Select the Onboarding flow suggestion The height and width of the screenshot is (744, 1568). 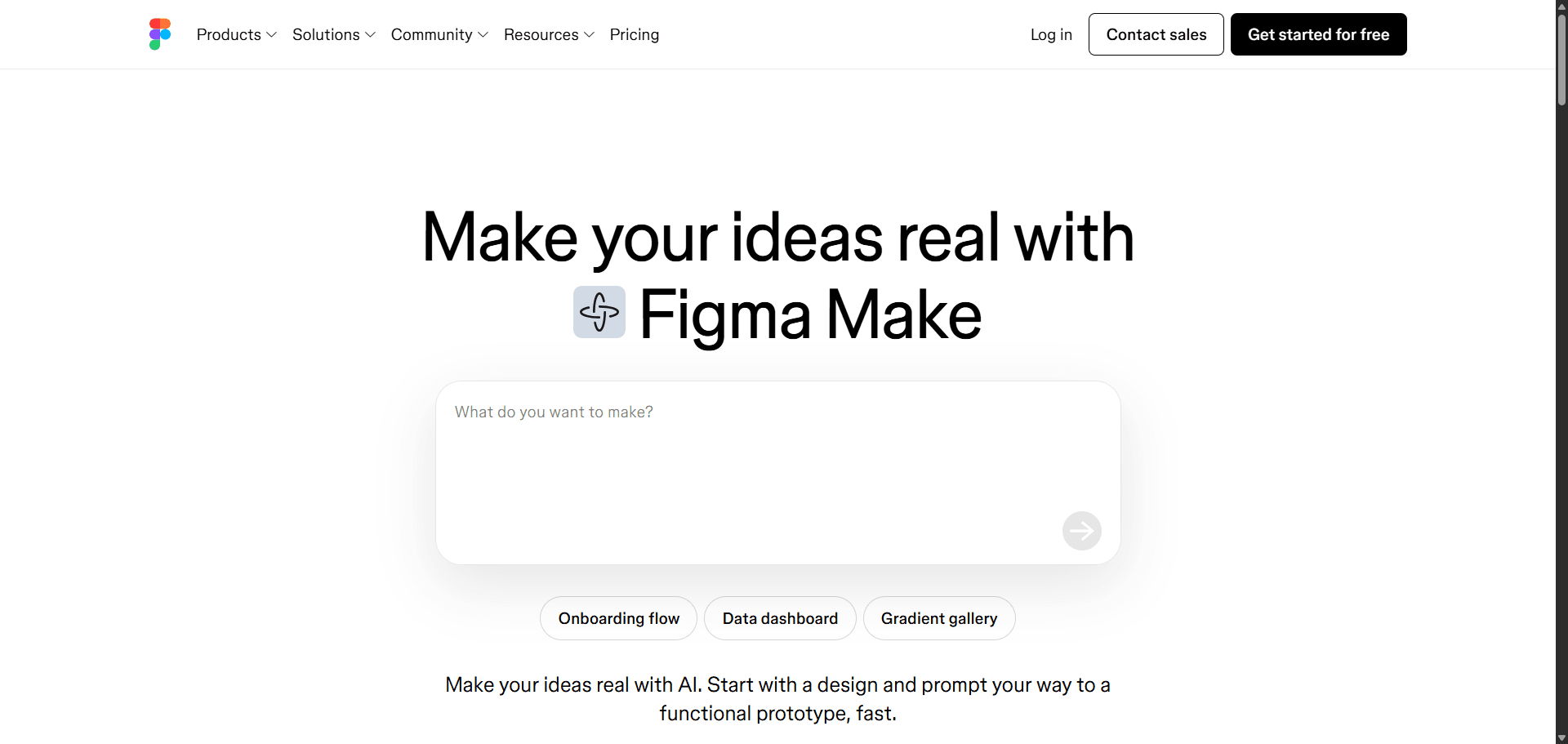pos(618,618)
